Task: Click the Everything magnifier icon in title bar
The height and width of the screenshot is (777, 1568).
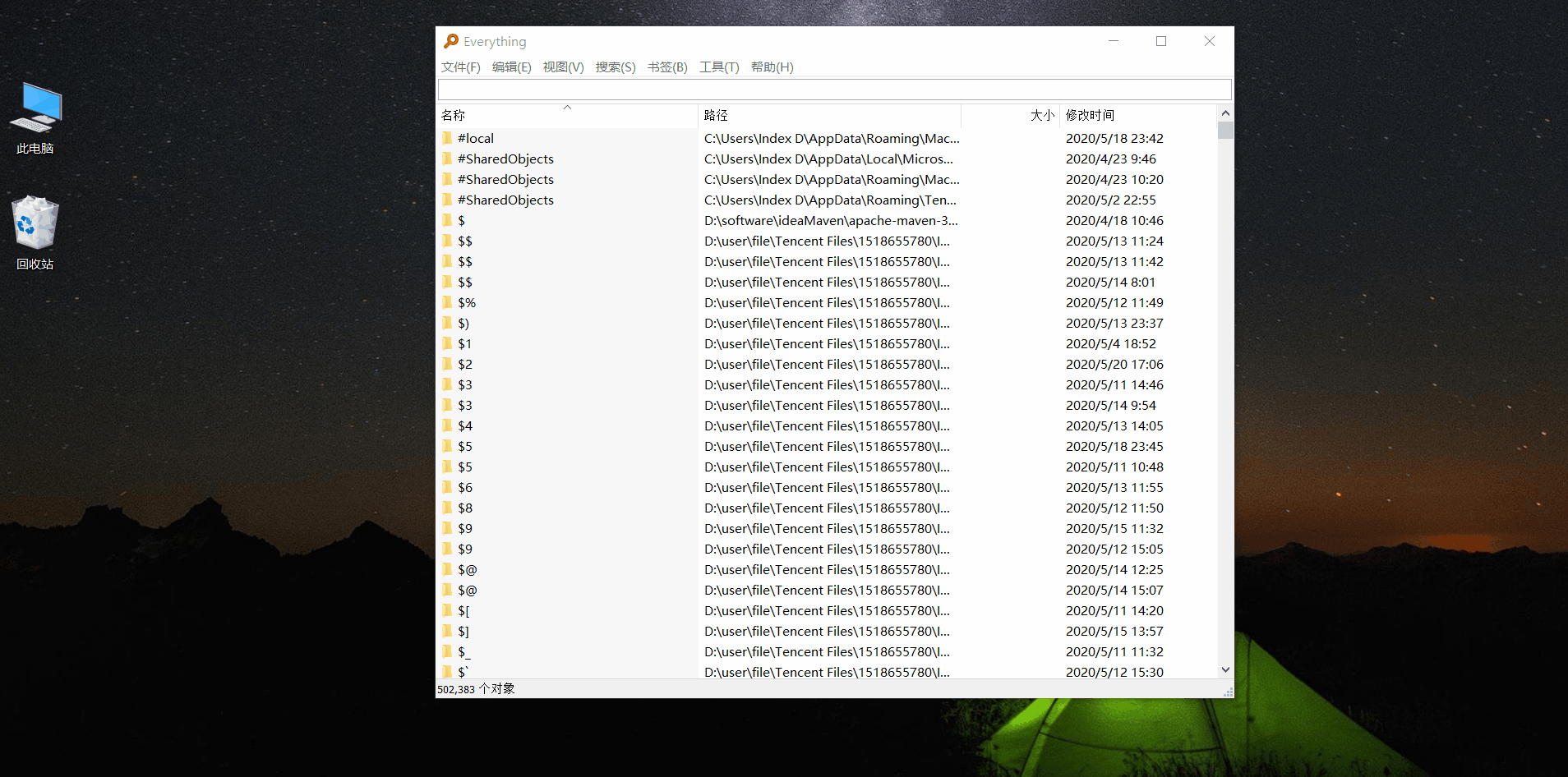Action: (x=451, y=41)
